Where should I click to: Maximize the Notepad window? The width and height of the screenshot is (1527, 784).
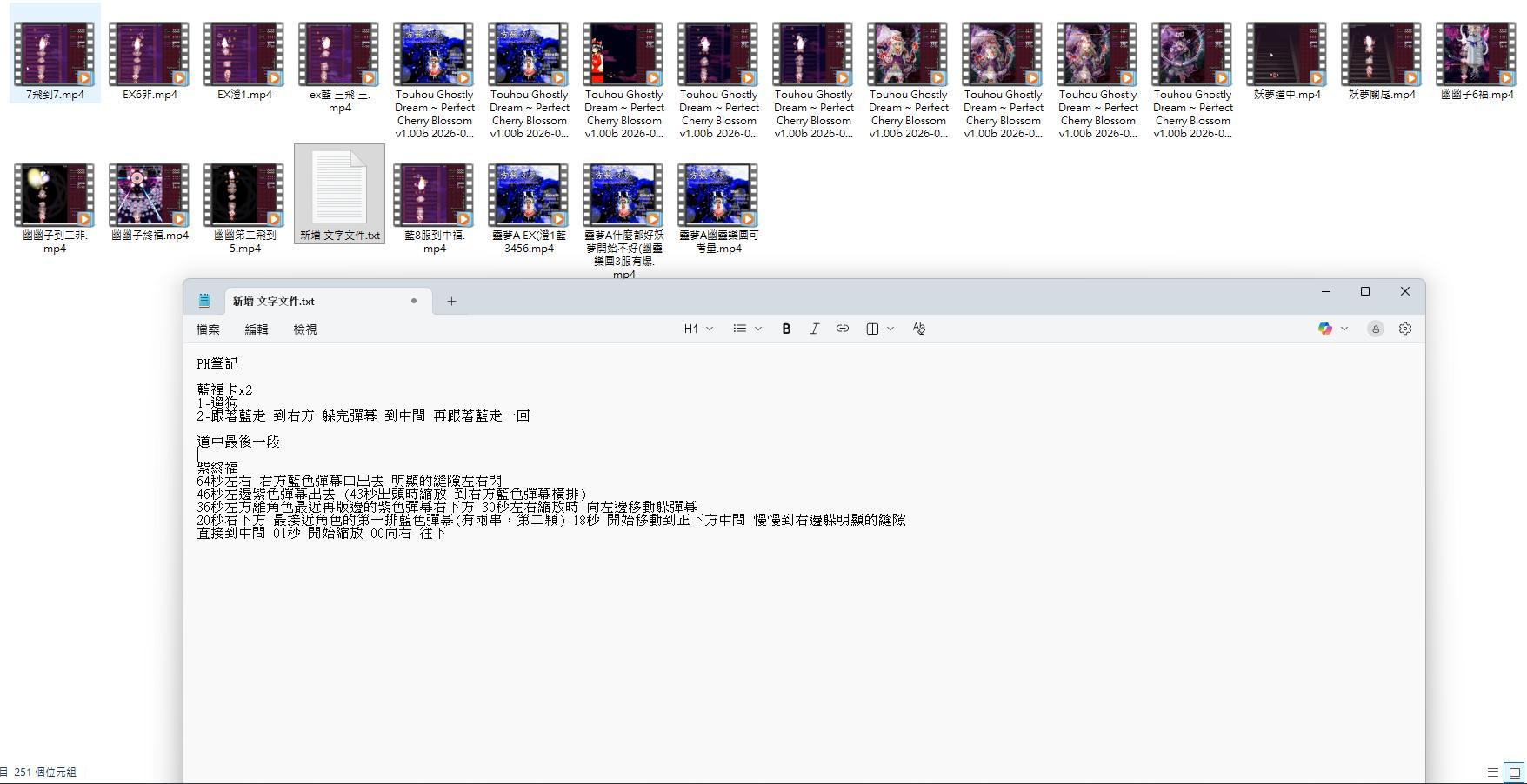pos(1365,291)
